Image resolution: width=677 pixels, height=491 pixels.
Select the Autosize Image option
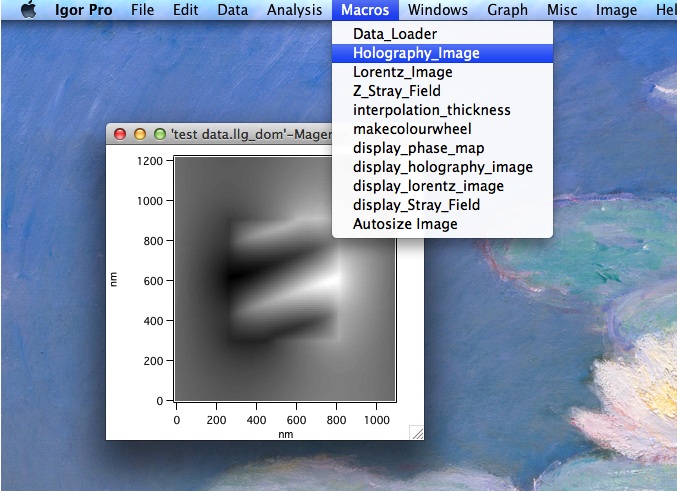pos(405,224)
